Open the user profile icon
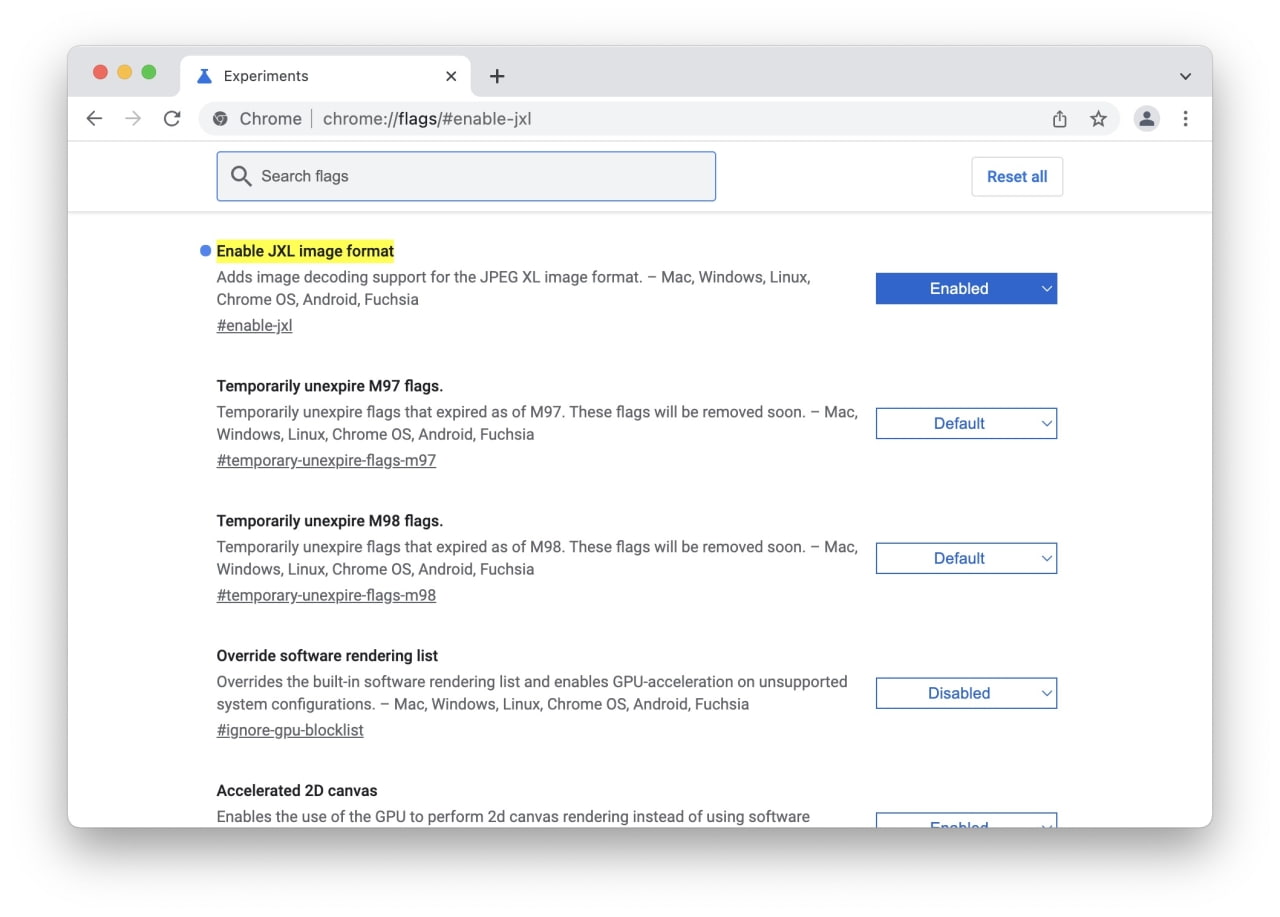 click(x=1146, y=119)
